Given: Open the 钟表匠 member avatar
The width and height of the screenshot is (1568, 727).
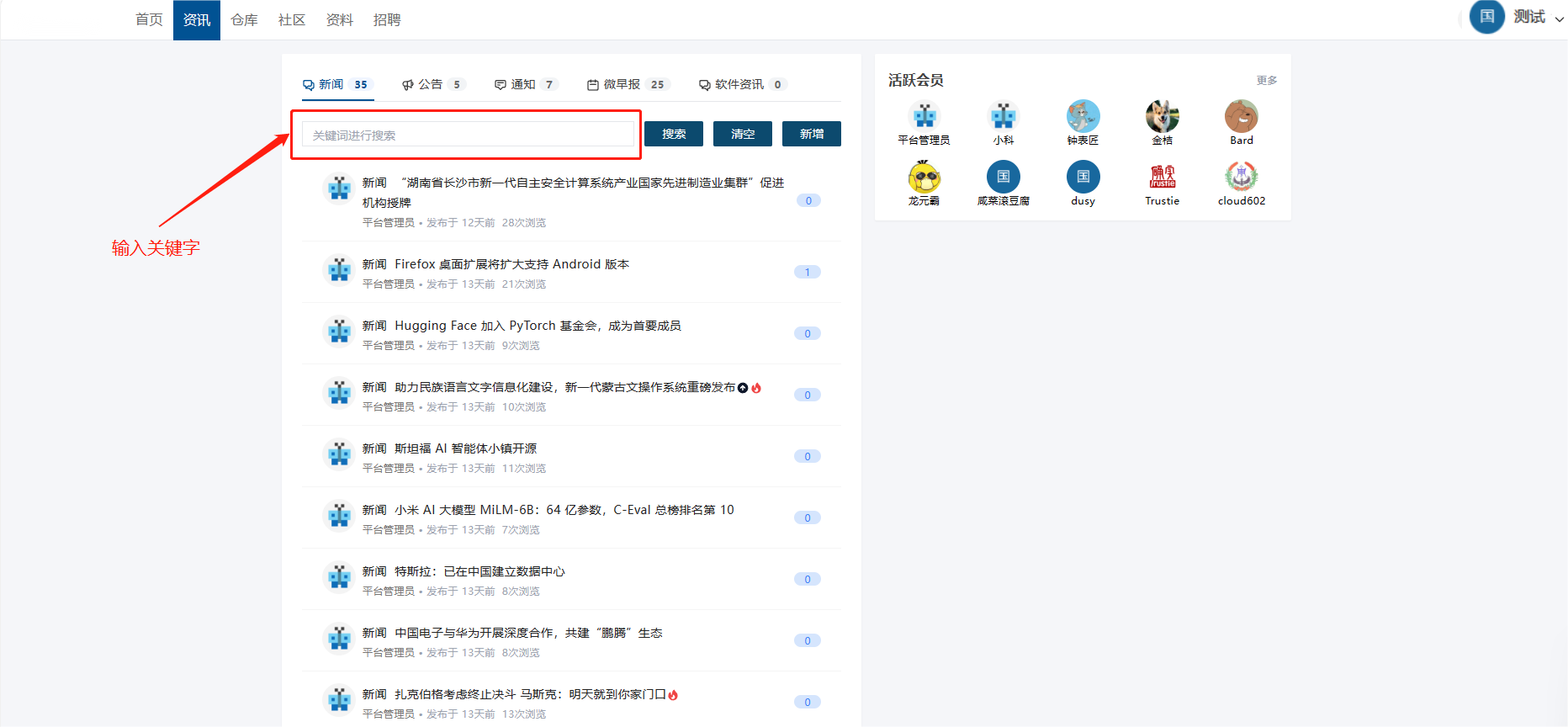Looking at the screenshot, I should coord(1083,116).
